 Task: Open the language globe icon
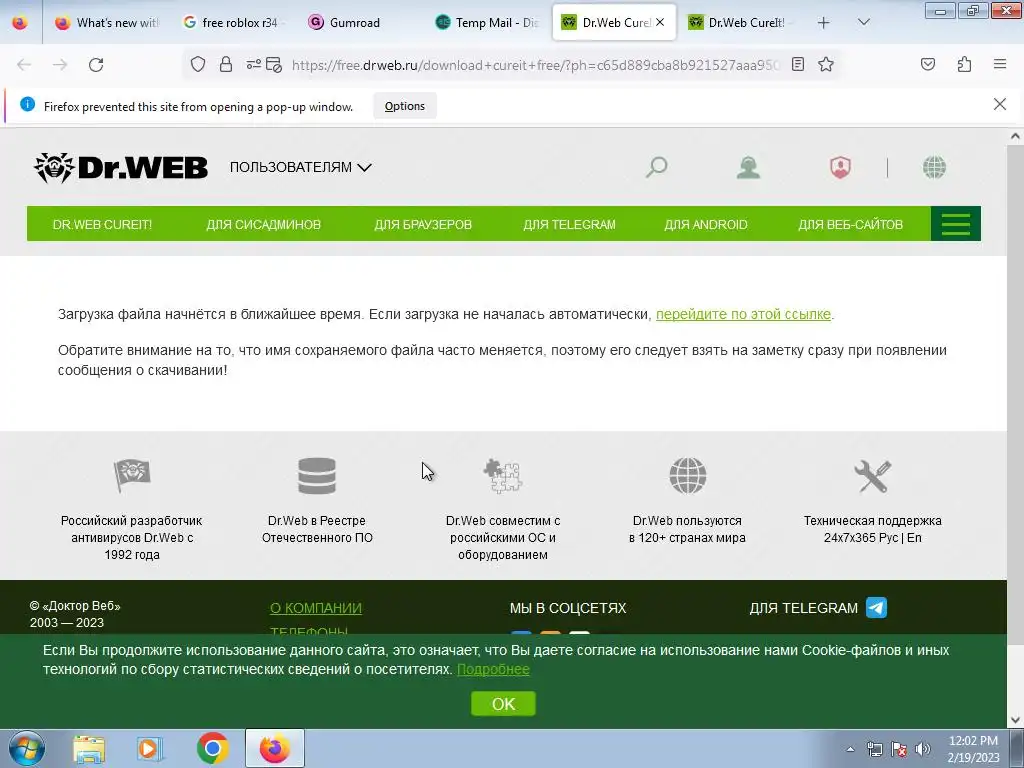935,167
